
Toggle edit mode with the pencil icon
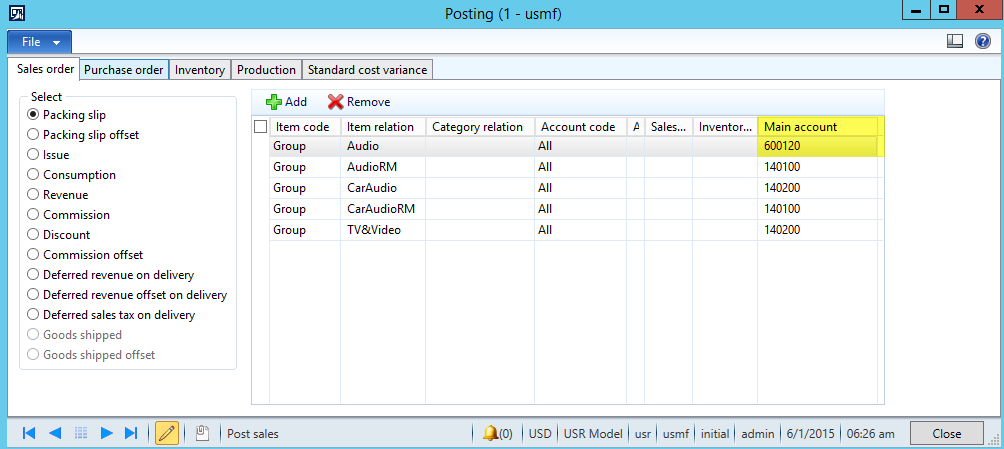(x=167, y=433)
